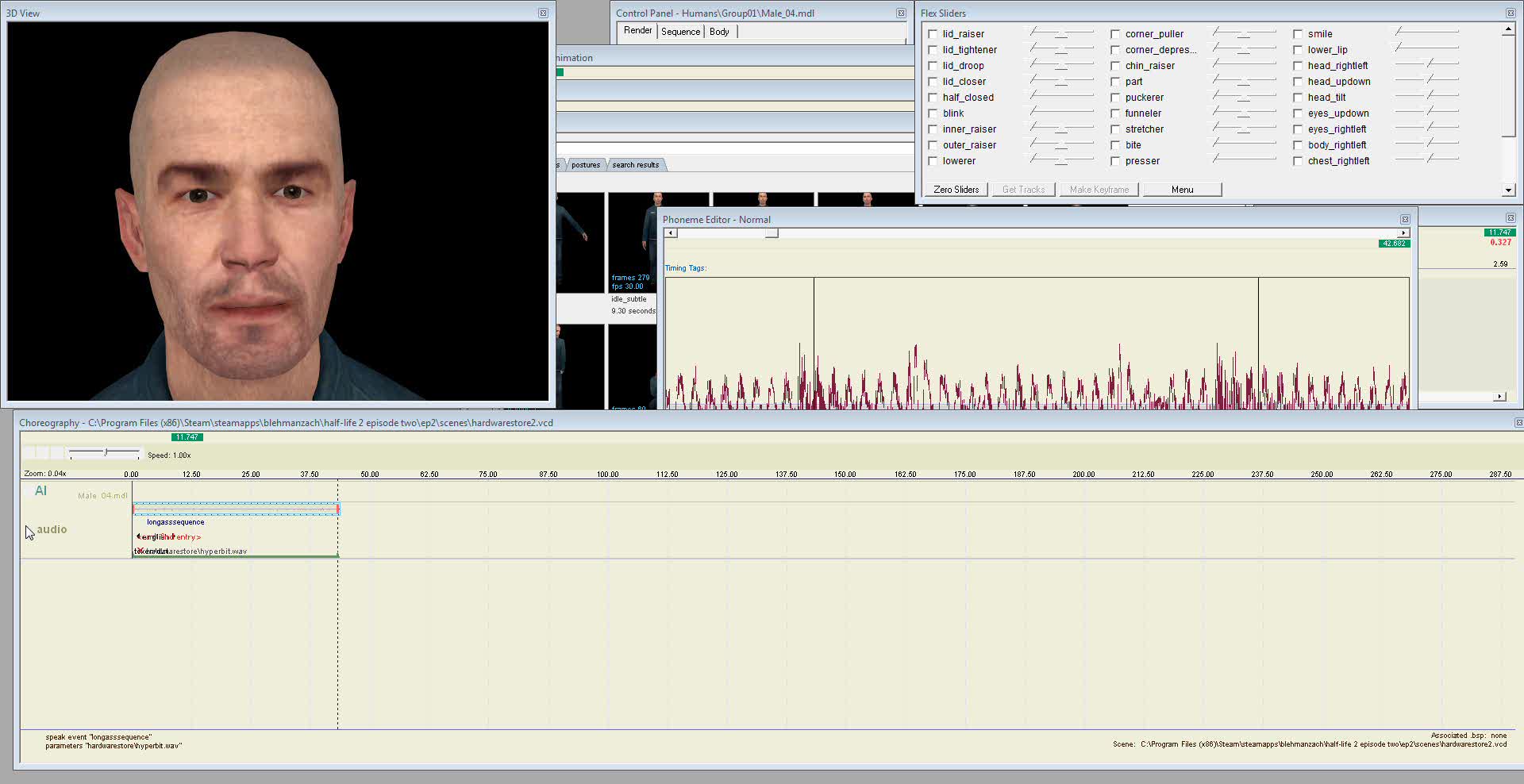This screenshot has height=784, width=1524.
Task: Switch to the Sequence tab
Action: (x=680, y=32)
